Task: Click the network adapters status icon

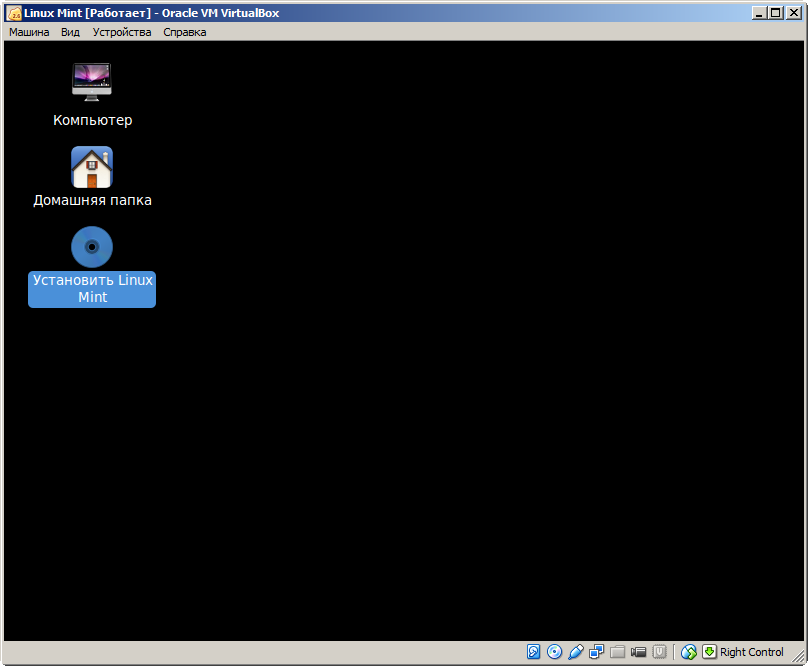Action: click(x=596, y=652)
